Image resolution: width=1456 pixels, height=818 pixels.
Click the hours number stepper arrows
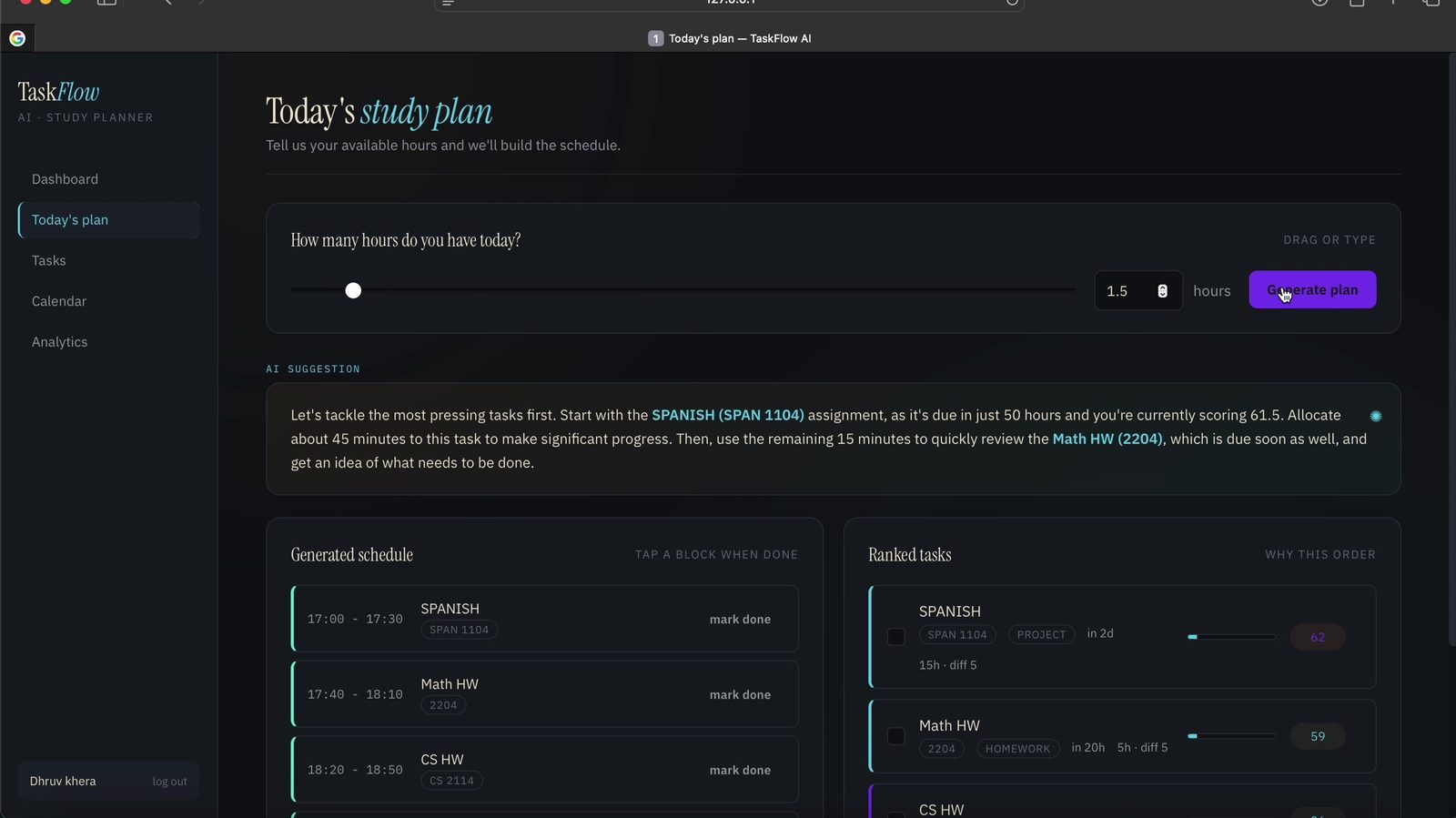click(1162, 291)
